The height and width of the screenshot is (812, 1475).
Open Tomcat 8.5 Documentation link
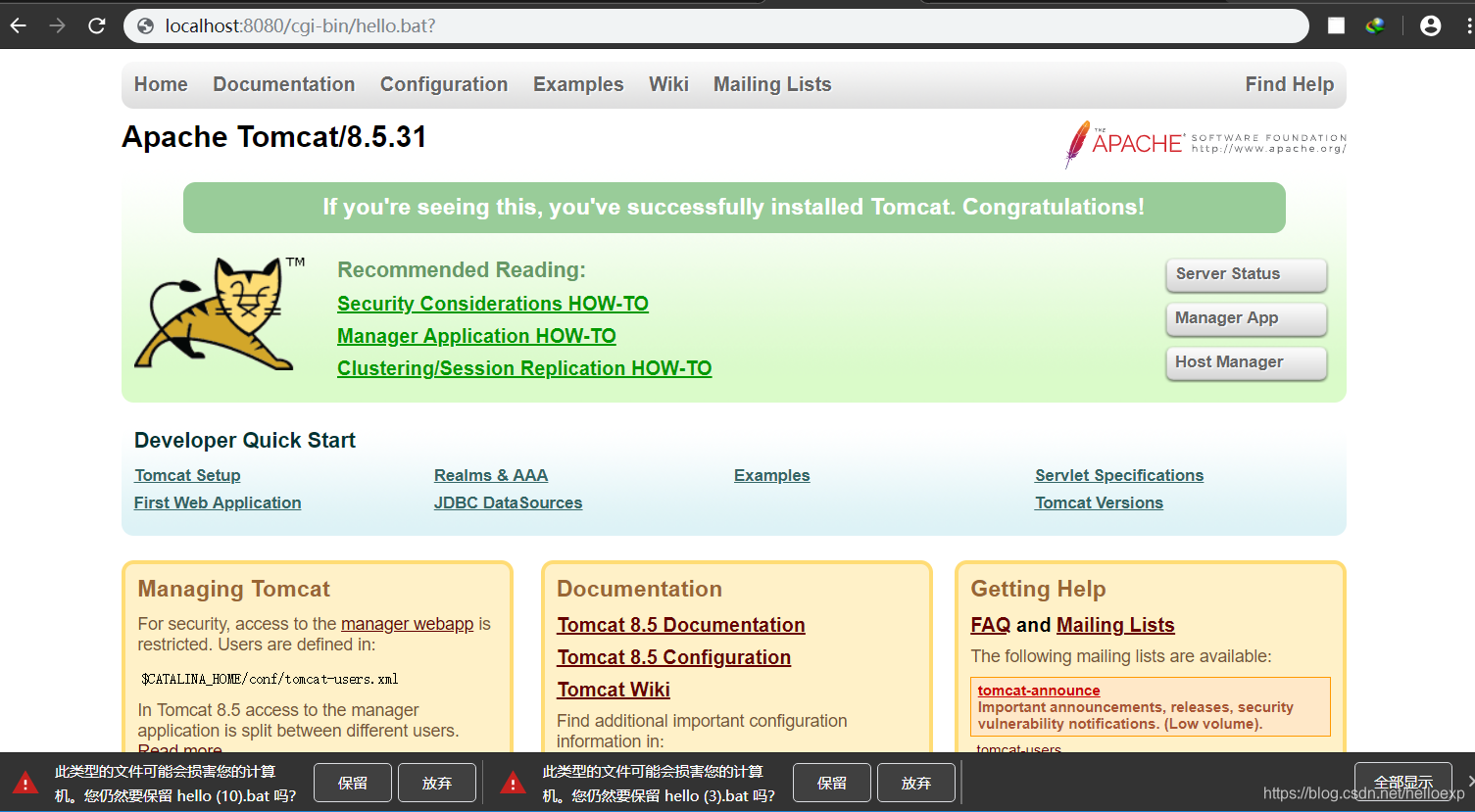681,625
